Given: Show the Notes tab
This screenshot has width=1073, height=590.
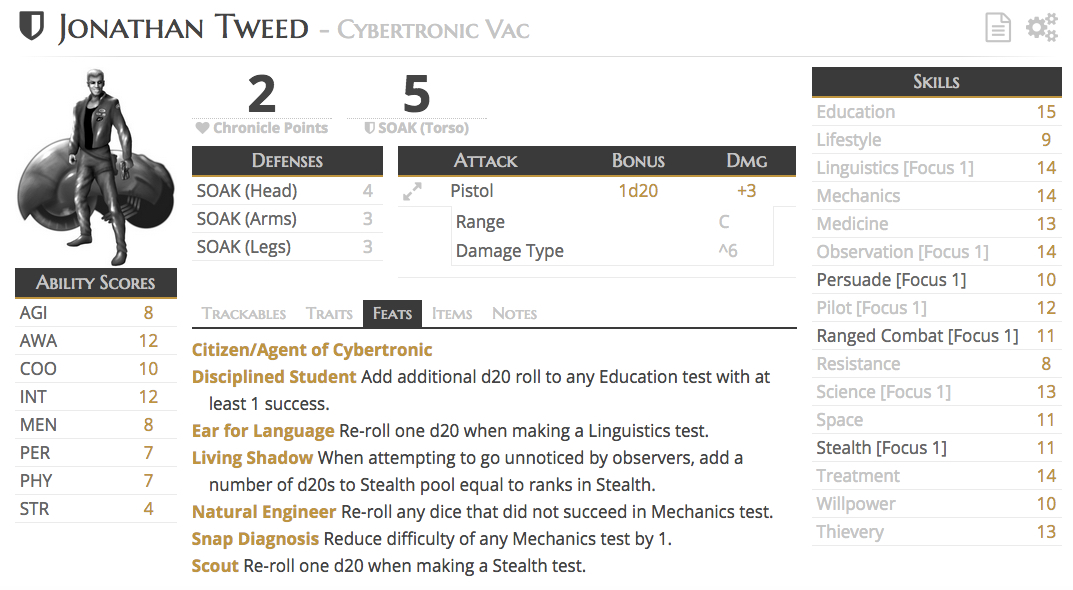Looking at the screenshot, I should [515, 313].
